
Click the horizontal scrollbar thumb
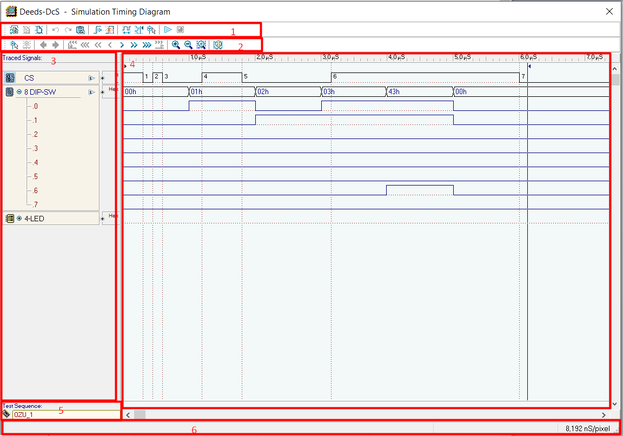pos(139,415)
